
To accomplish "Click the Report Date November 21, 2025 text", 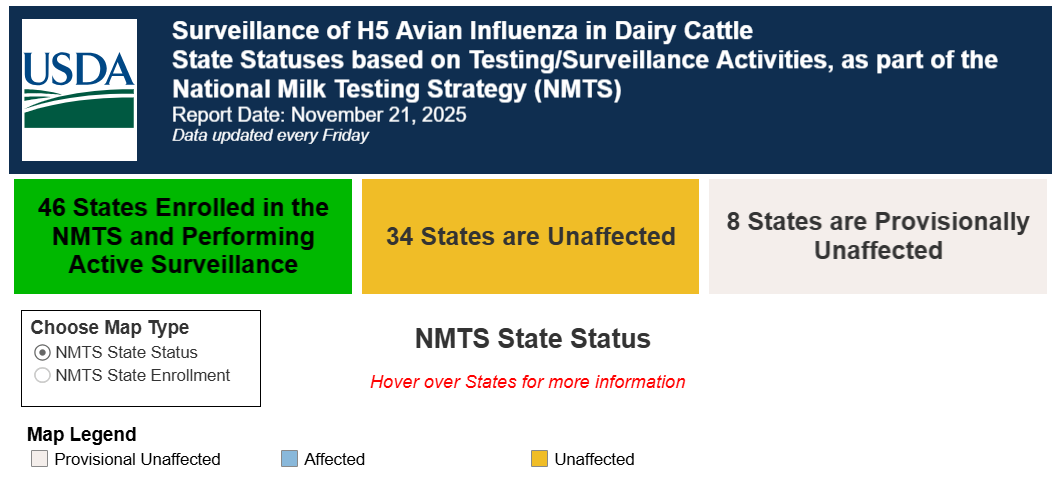I will 319,114.
